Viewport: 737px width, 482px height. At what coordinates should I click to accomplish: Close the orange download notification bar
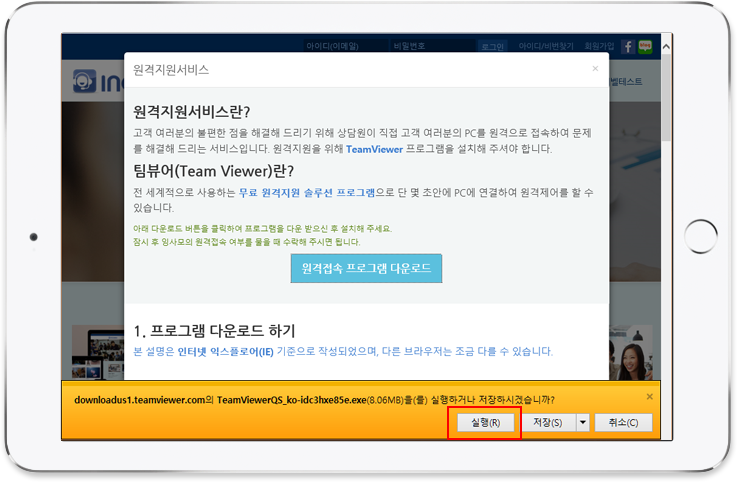[650, 397]
